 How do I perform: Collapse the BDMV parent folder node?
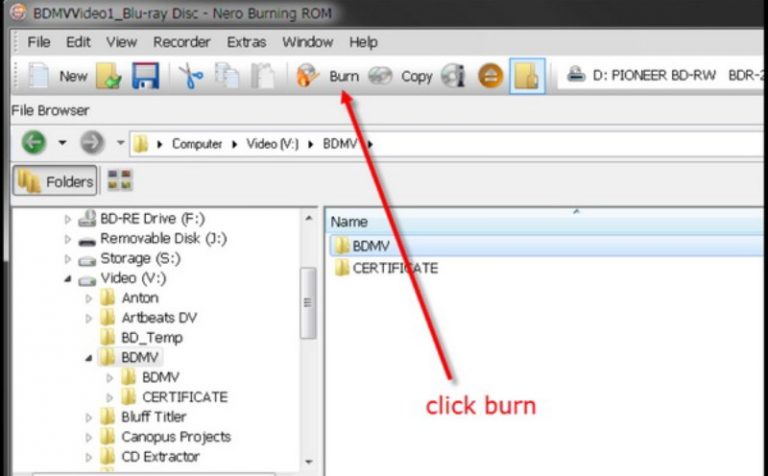point(89,358)
